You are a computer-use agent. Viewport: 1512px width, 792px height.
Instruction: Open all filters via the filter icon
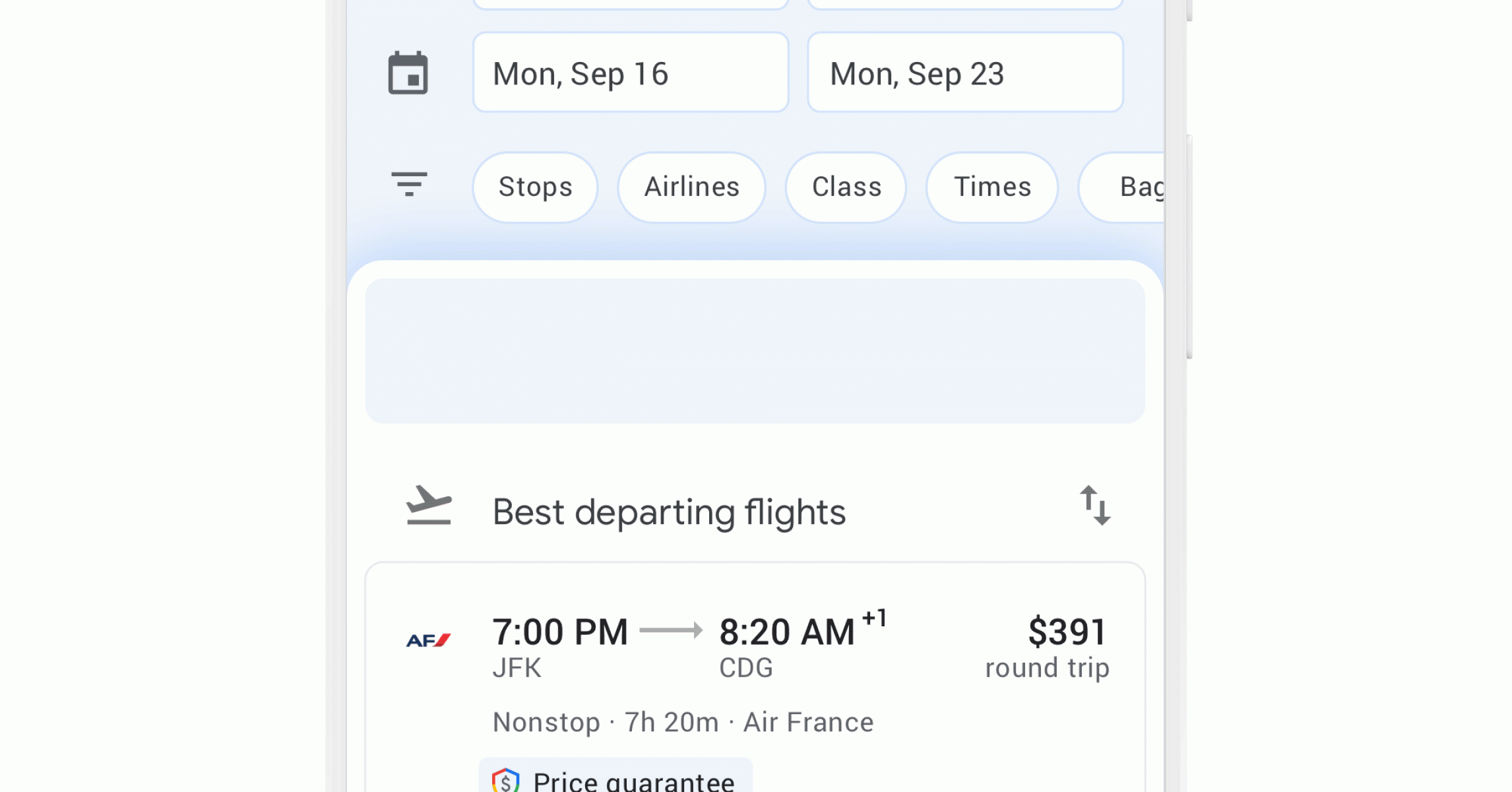pyautogui.click(x=409, y=184)
